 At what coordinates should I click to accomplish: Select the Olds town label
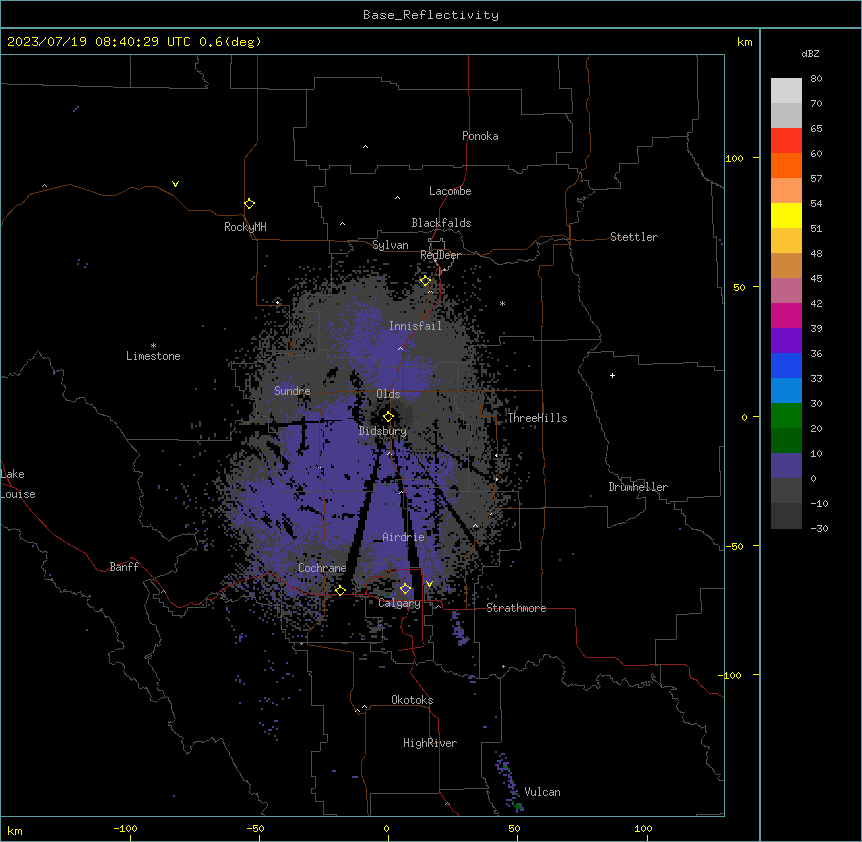click(388, 394)
